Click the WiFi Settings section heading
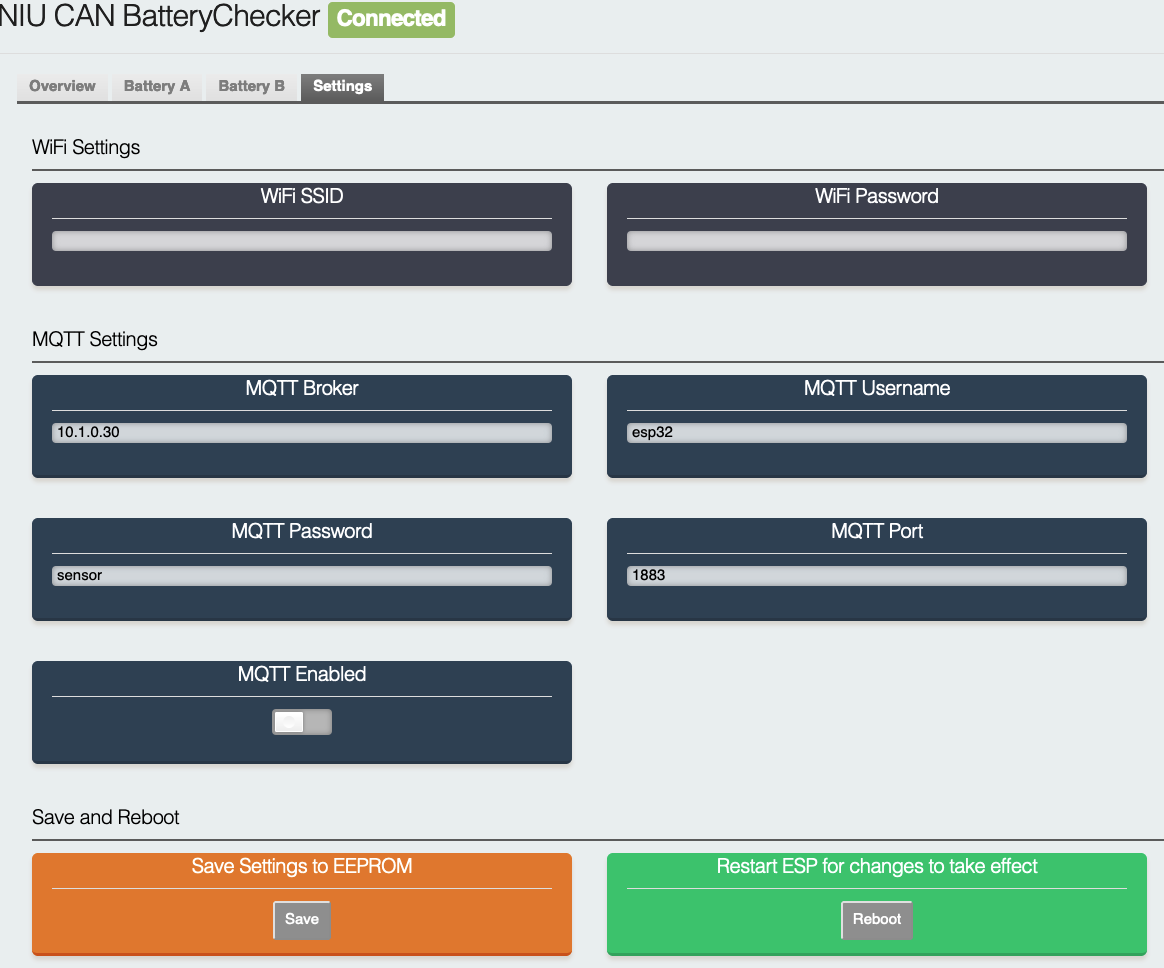 coord(86,148)
